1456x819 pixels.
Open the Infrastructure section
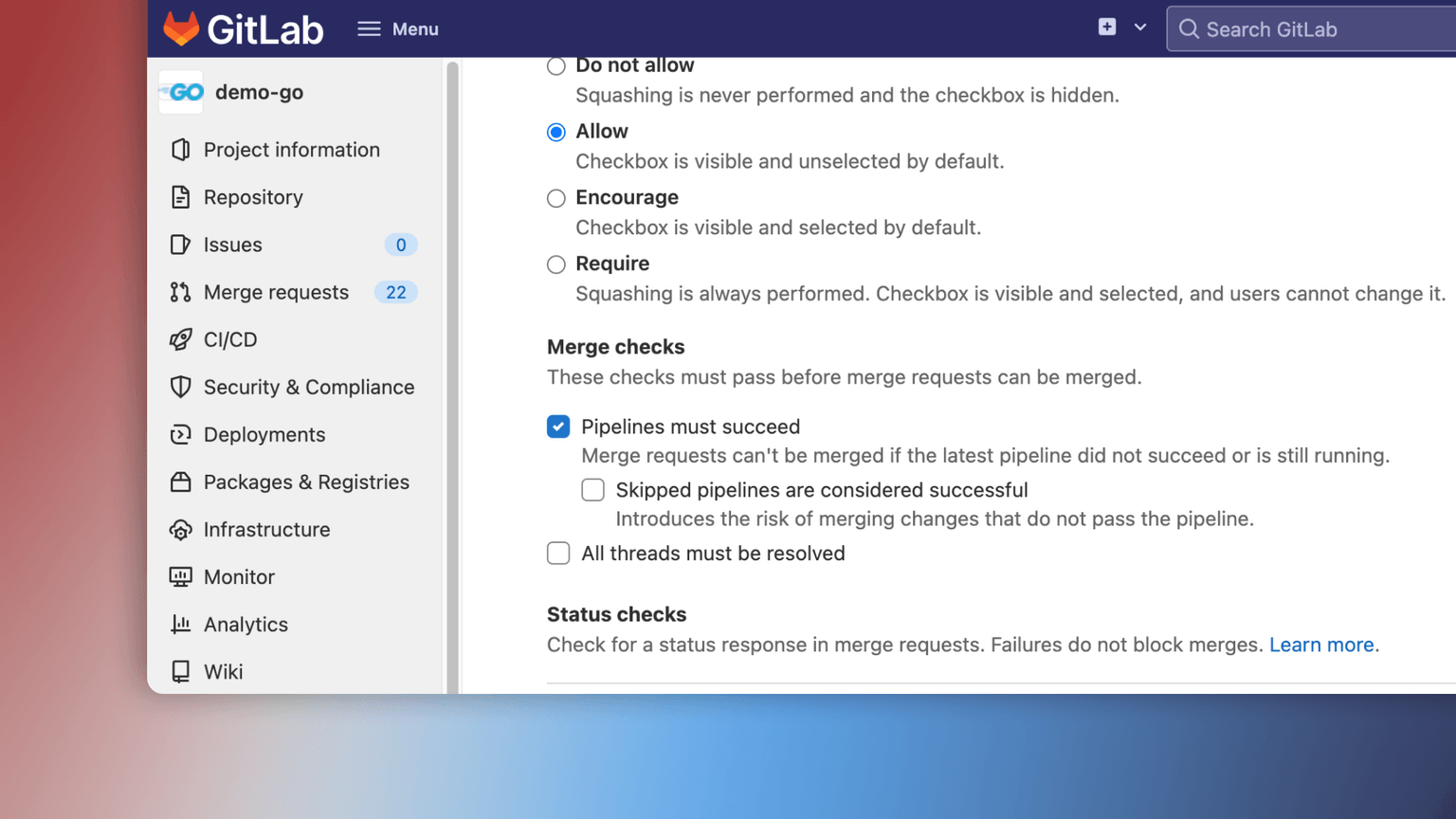(267, 529)
